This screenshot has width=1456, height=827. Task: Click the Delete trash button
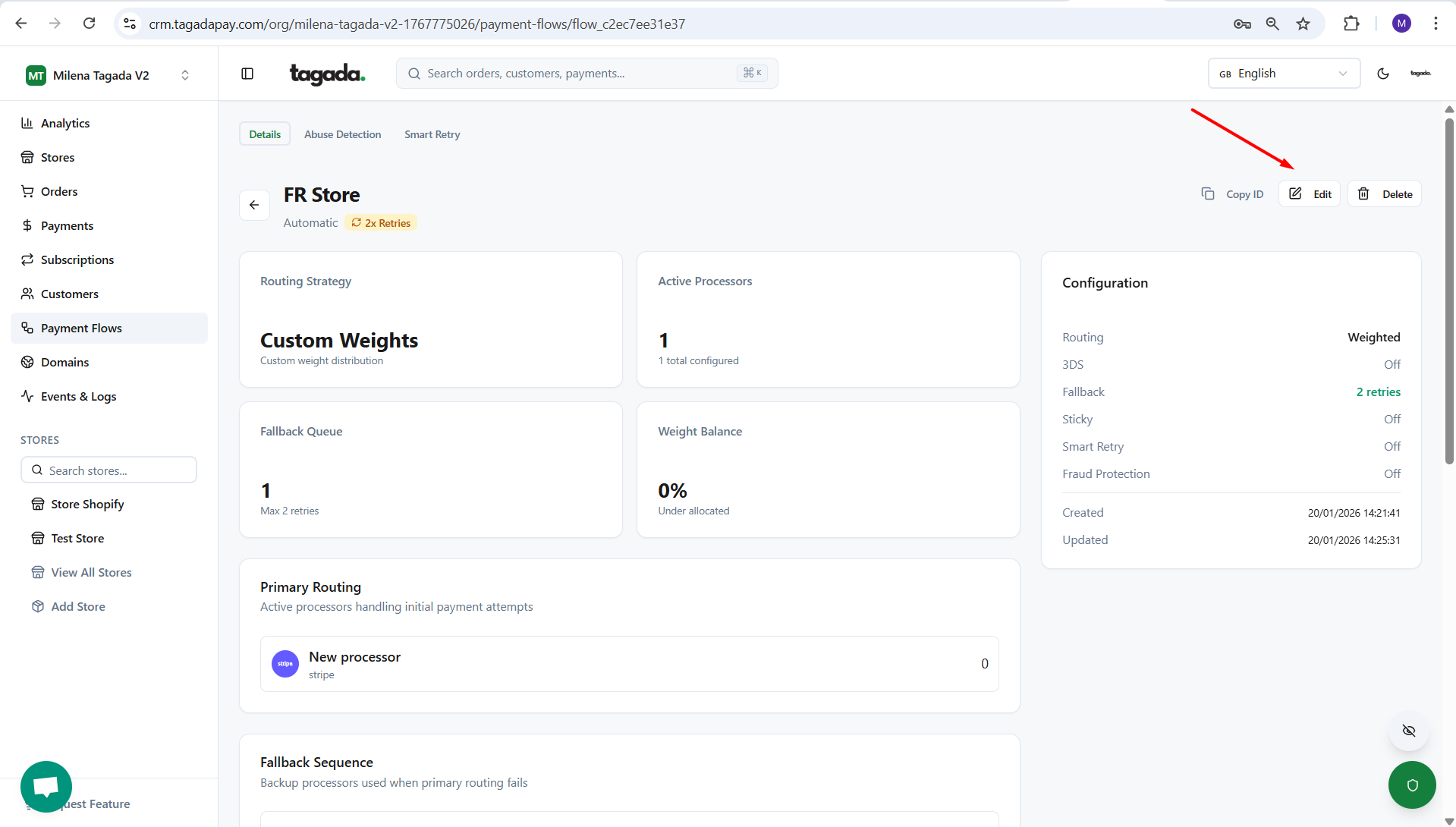(1384, 194)
